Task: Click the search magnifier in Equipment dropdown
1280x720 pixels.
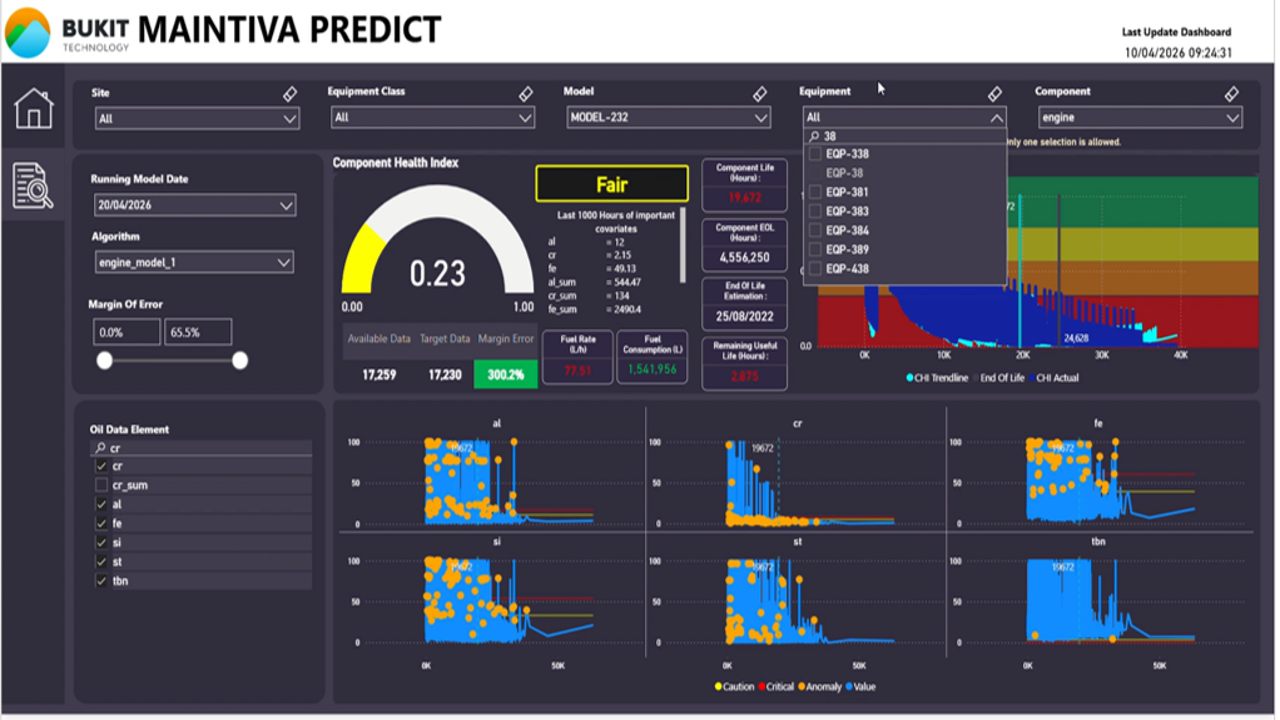Action: [x=814, y=137]
